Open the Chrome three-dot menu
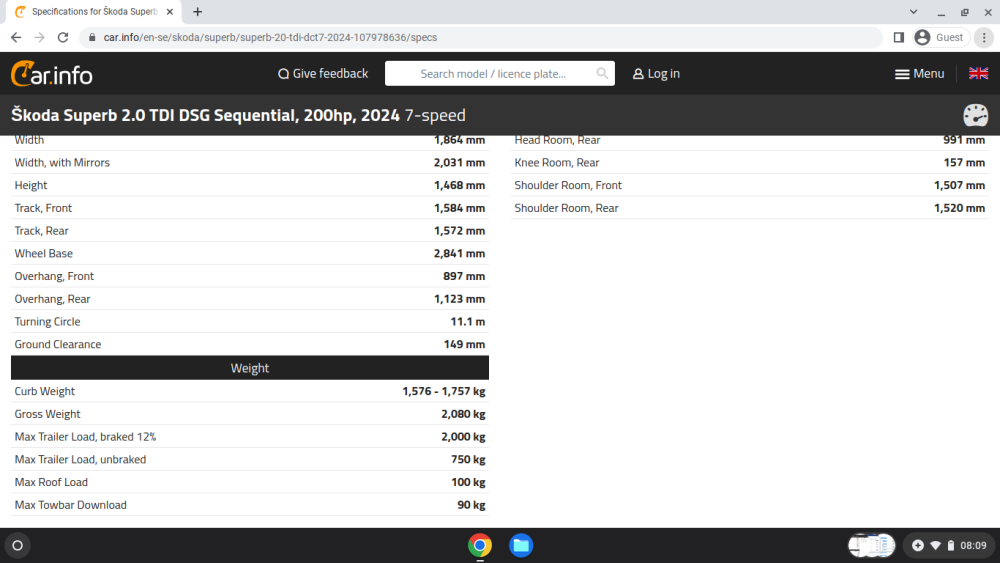 (x=984, y=38)
